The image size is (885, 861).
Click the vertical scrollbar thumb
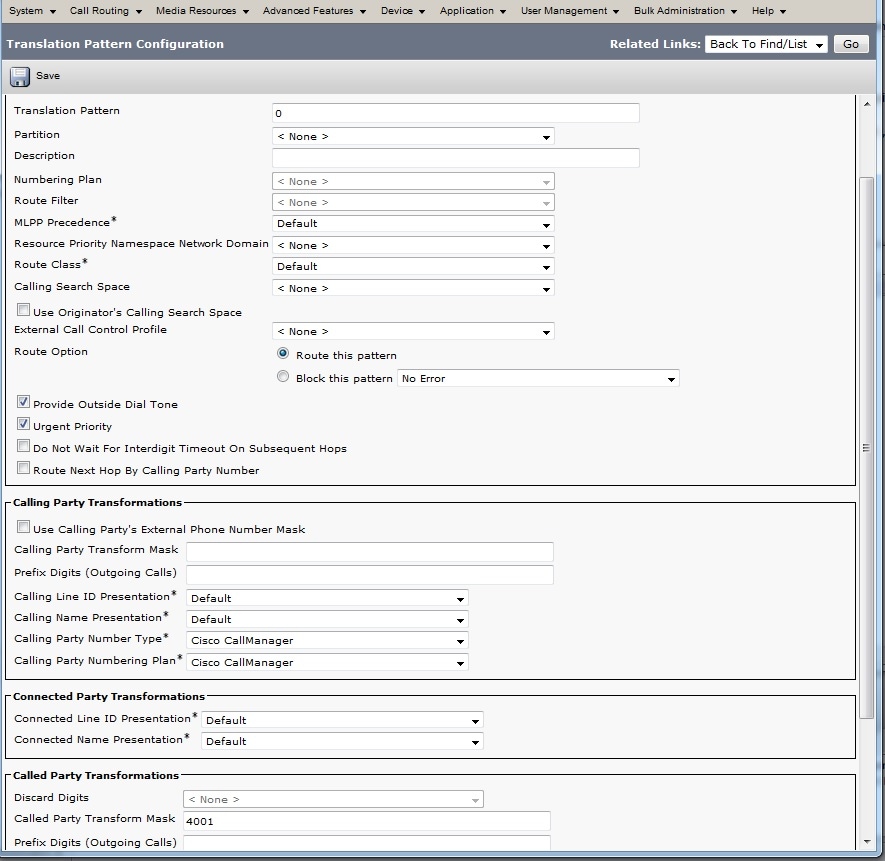point(867,448)
